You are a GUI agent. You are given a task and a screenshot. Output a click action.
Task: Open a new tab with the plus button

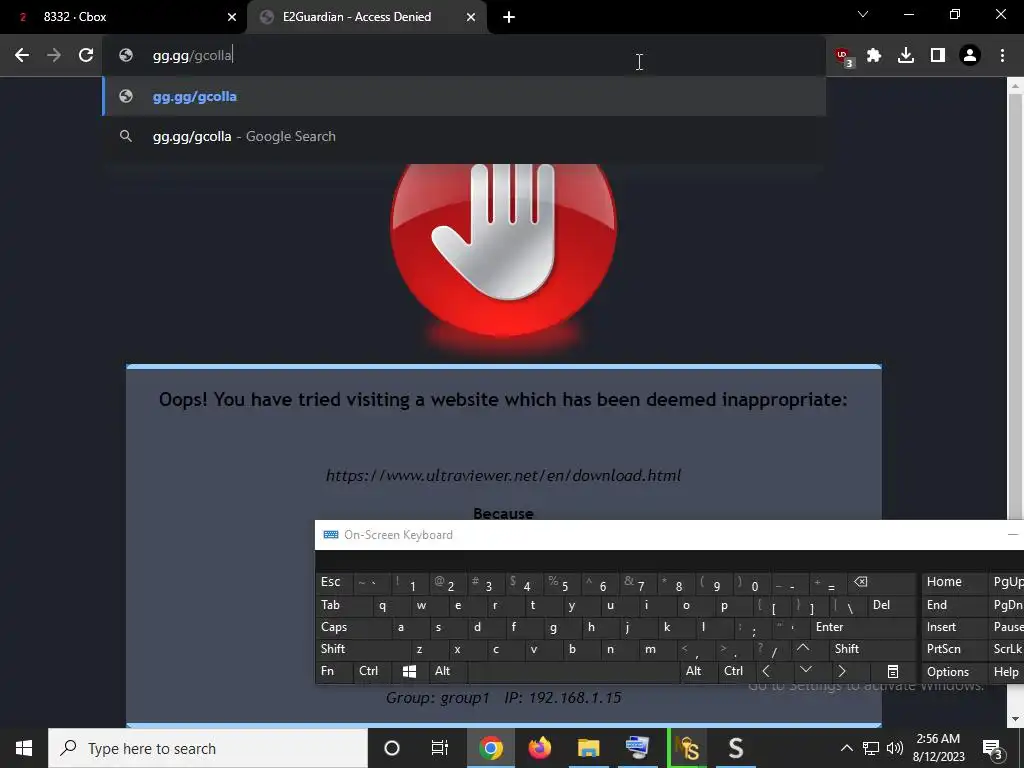coord(509,18)
